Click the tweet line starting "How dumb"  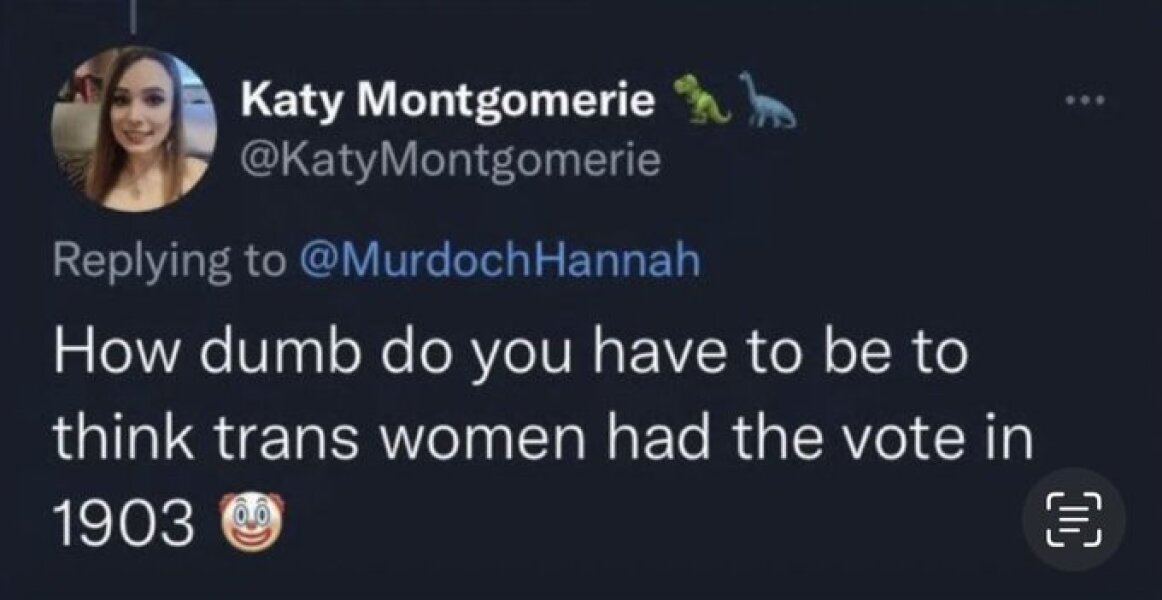click(511, 355)
